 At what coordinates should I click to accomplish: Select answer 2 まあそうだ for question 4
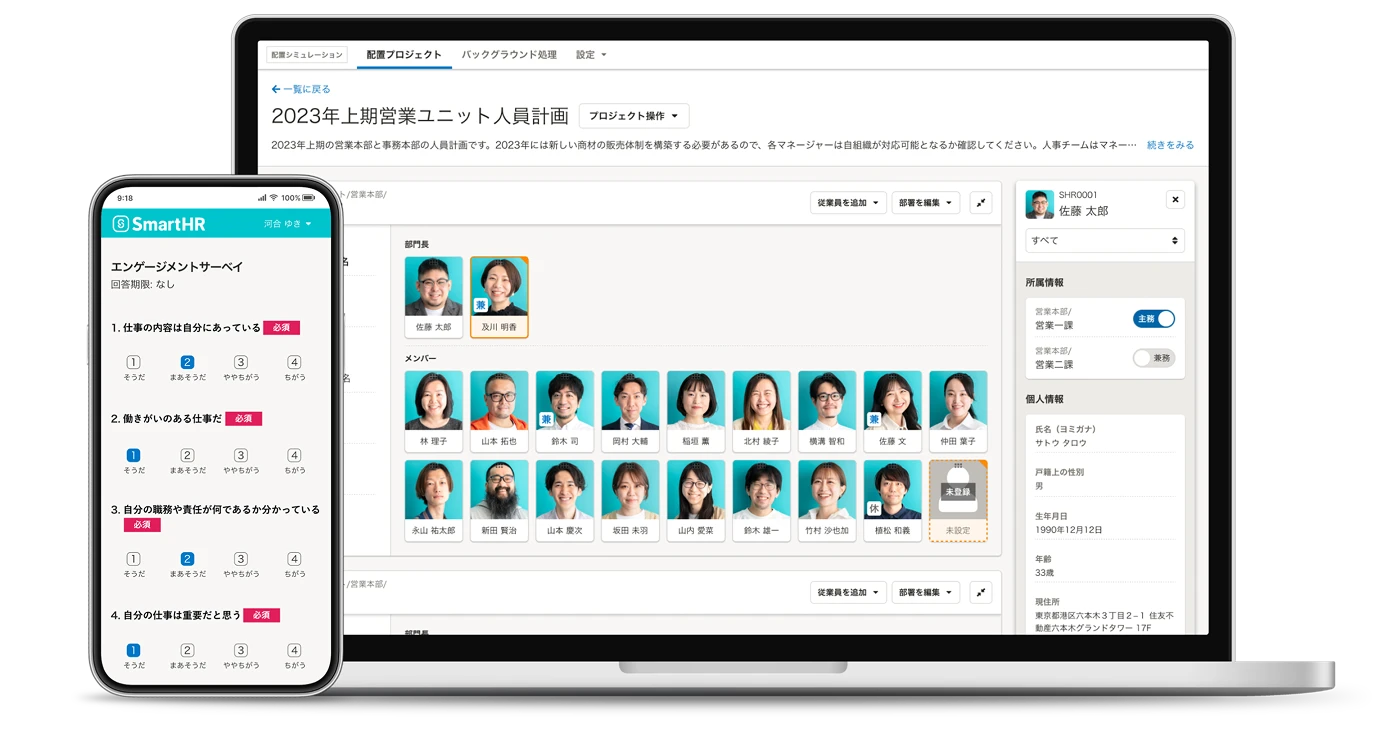[x=187, y=656]
